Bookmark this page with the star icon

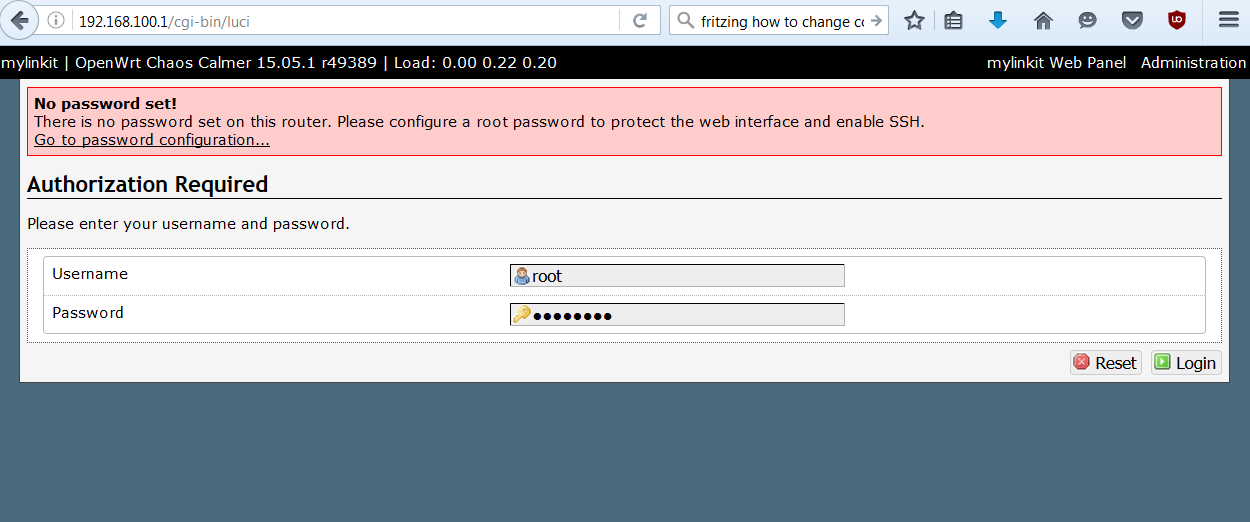point(914,21)
